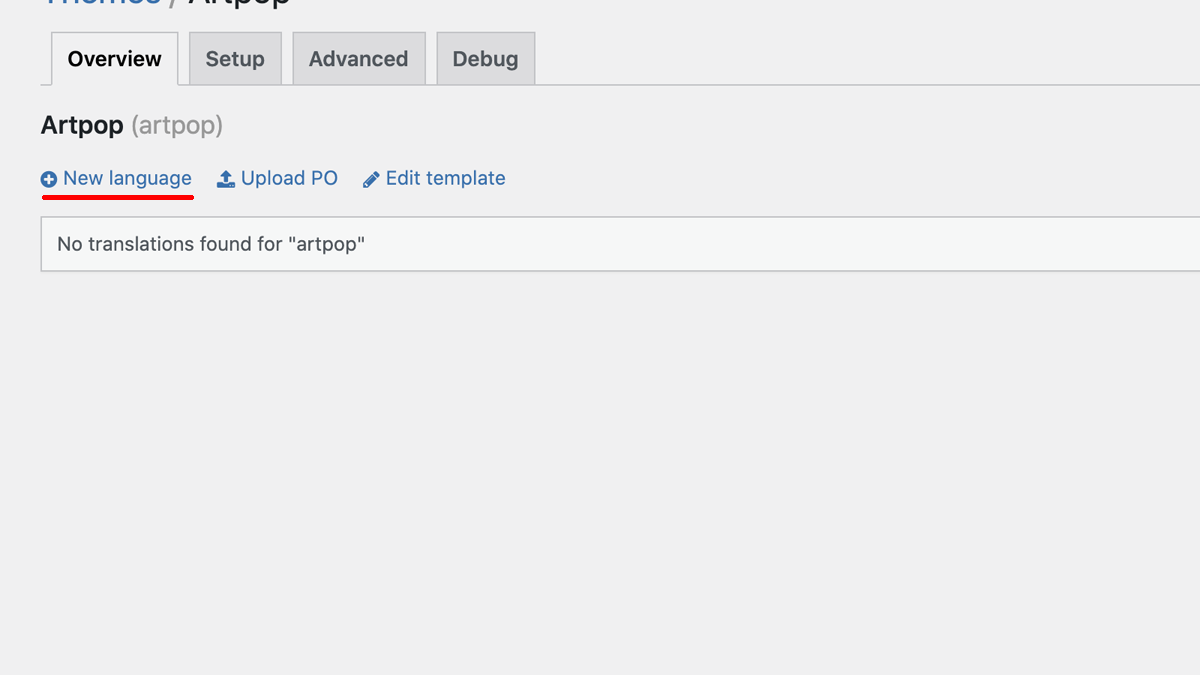Click the PO text in Upload PO
The height and width of the screenshot is (675, 1200).
324,179
